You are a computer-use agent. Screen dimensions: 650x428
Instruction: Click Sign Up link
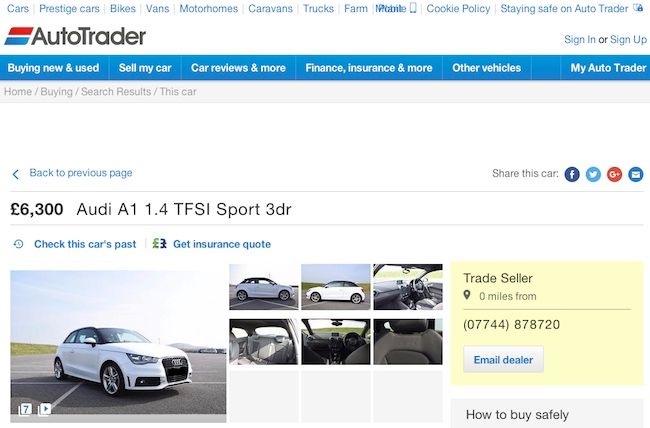click(x=628, y=39)
